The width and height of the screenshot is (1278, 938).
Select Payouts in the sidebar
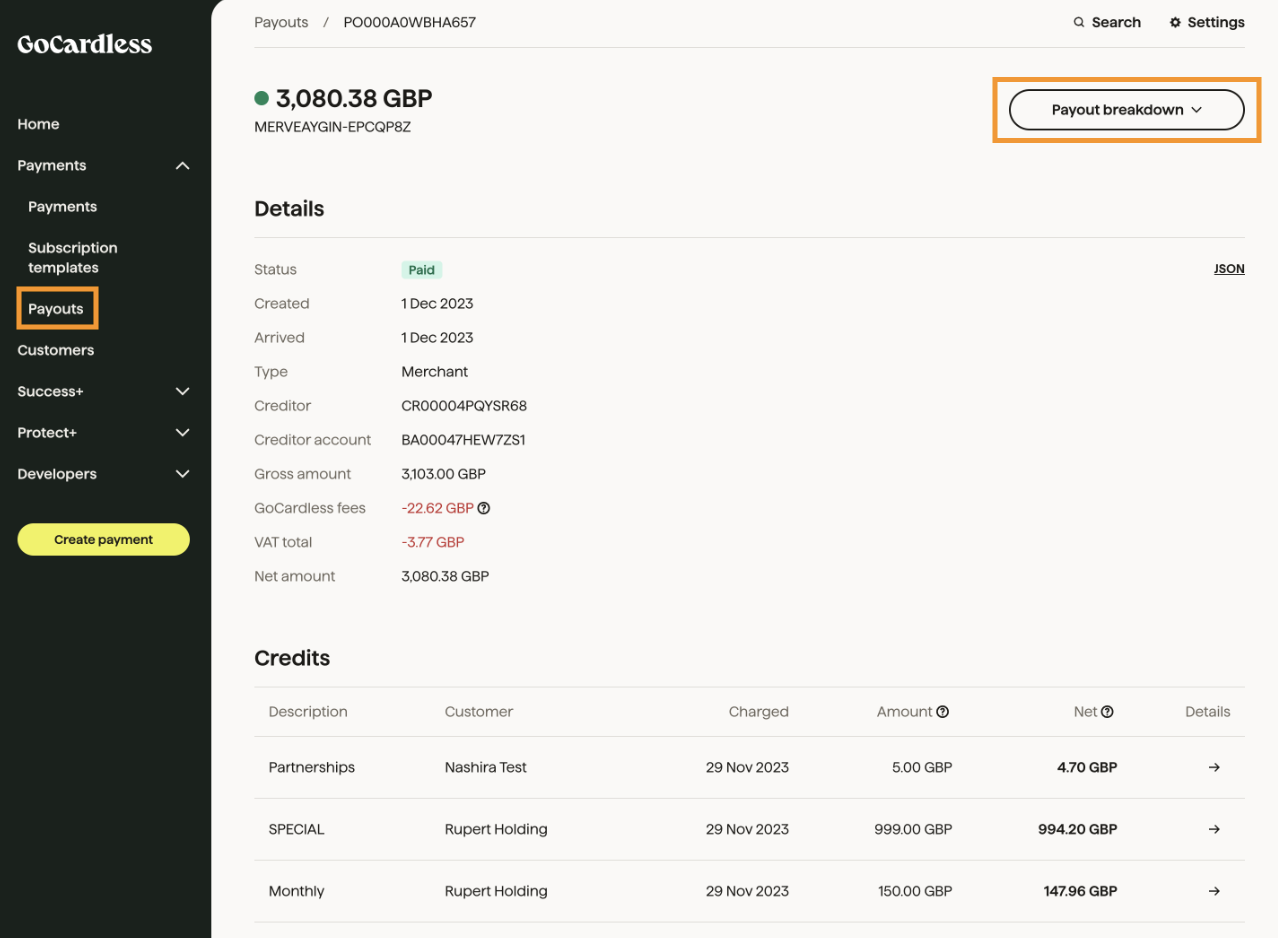56,308
